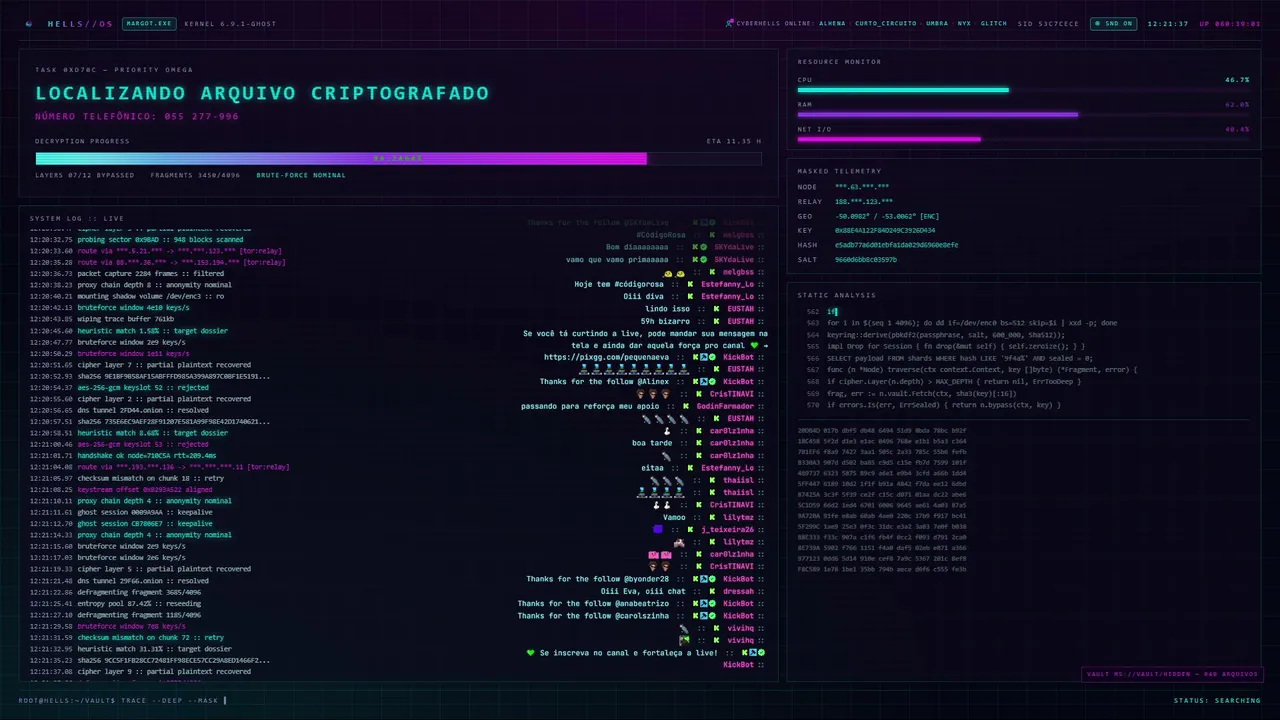This screenshot has height=720, width=1280.
Task: Click the decryption progress bar
Action: [398, 158]
